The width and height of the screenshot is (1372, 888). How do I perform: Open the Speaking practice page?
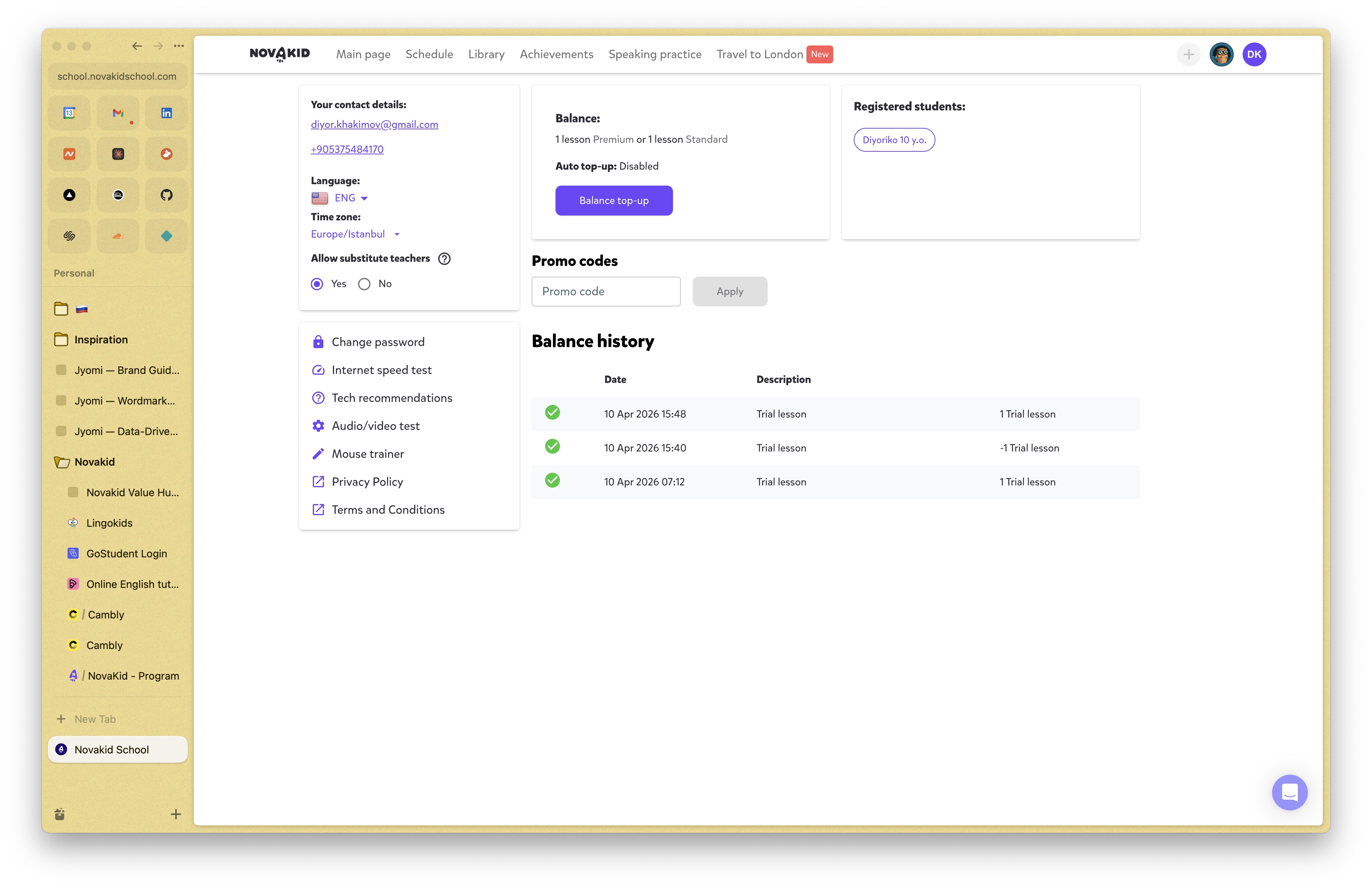654,54
